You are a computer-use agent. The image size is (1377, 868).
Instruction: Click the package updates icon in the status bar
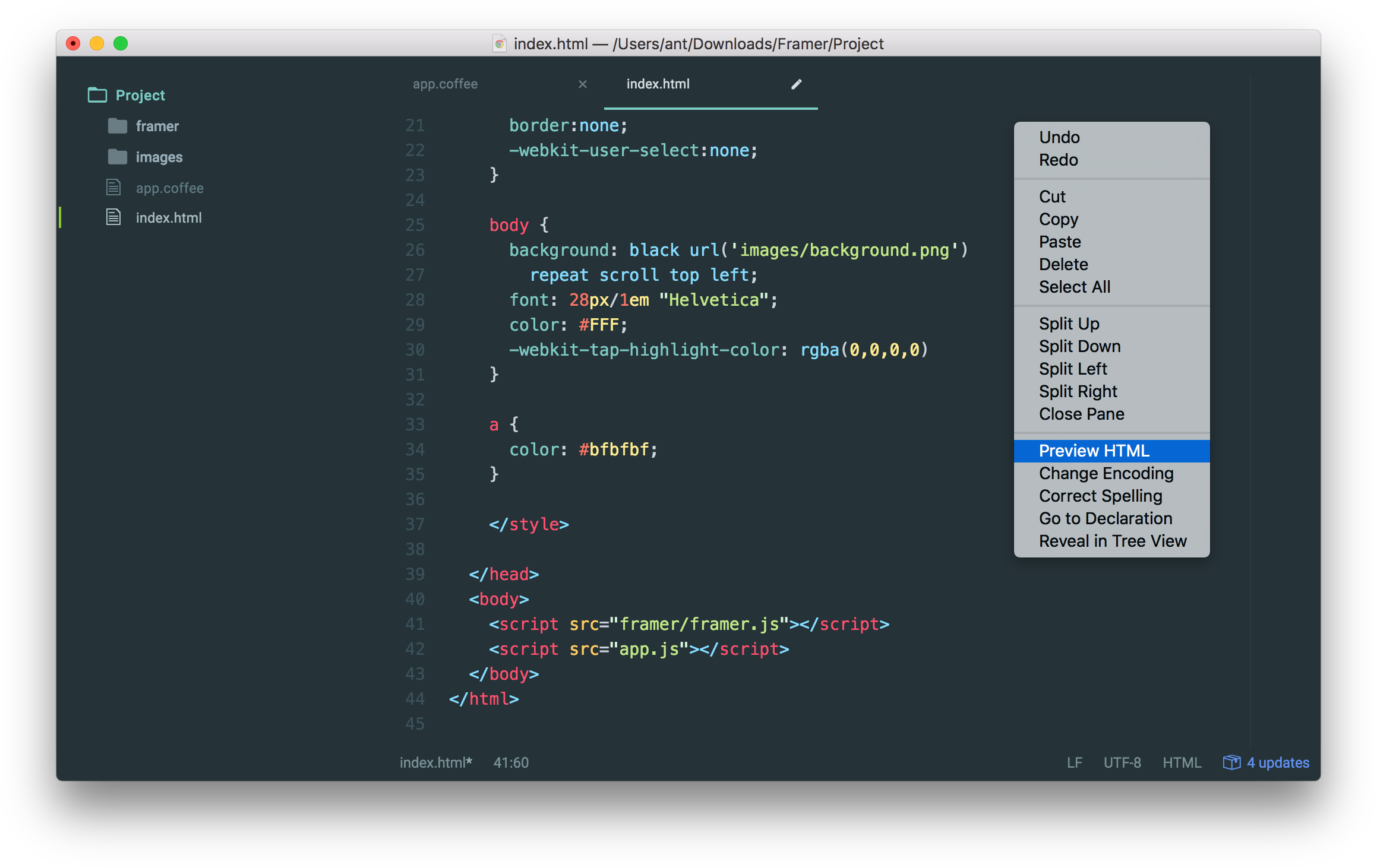coord(1231,762)
